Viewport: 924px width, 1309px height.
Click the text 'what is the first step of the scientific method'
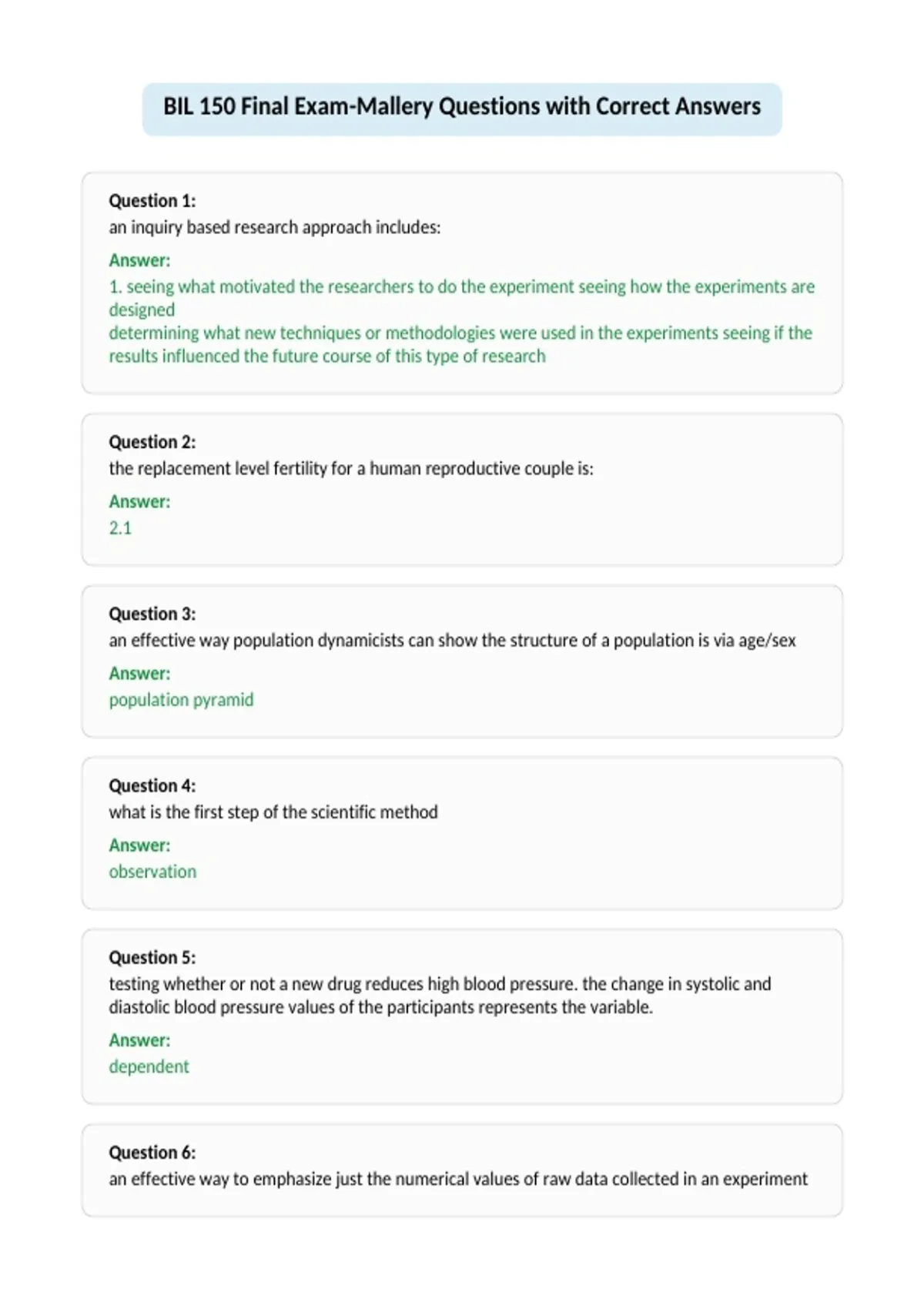point(273,812)
